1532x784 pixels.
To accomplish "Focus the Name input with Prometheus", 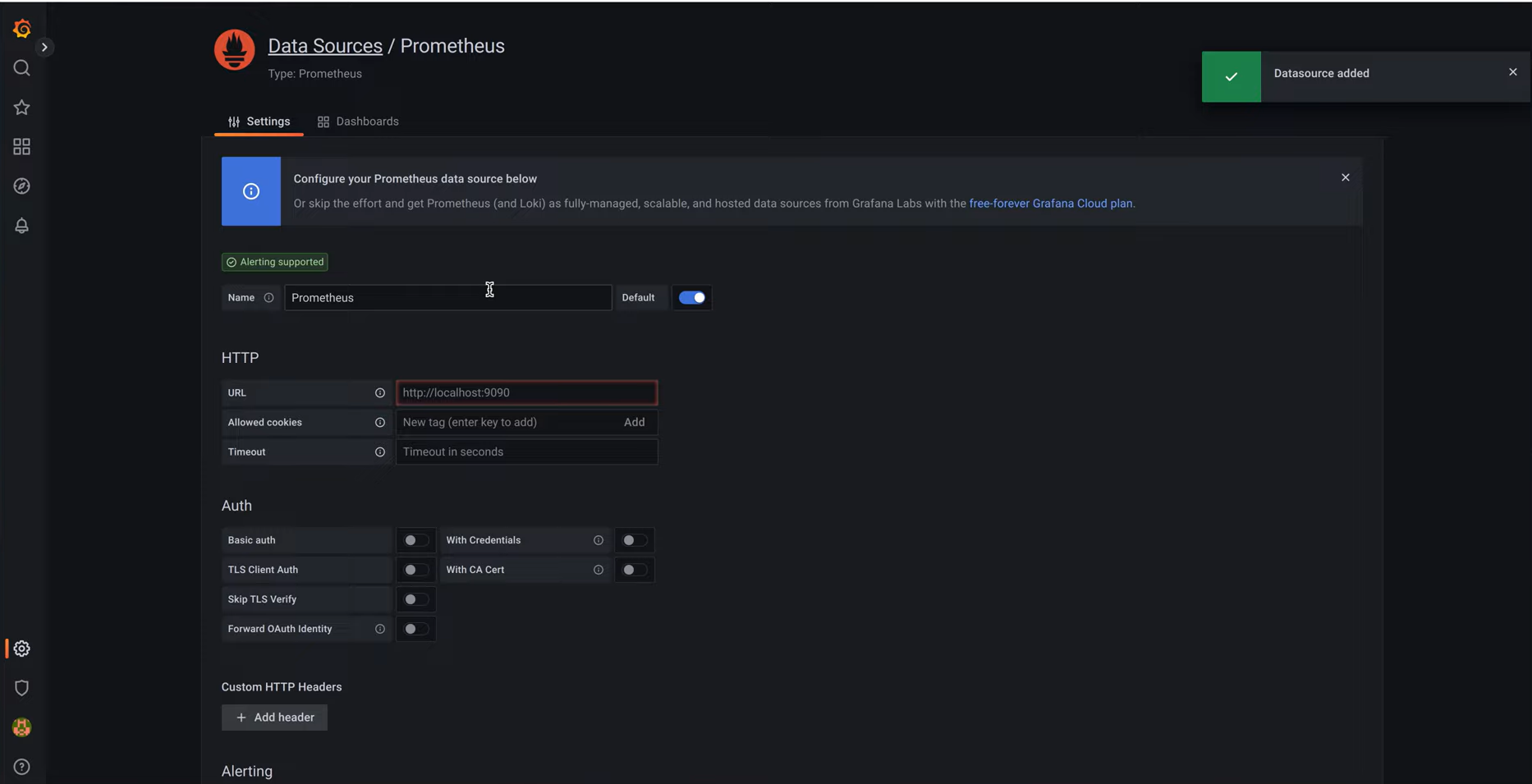I will (447, 298).
